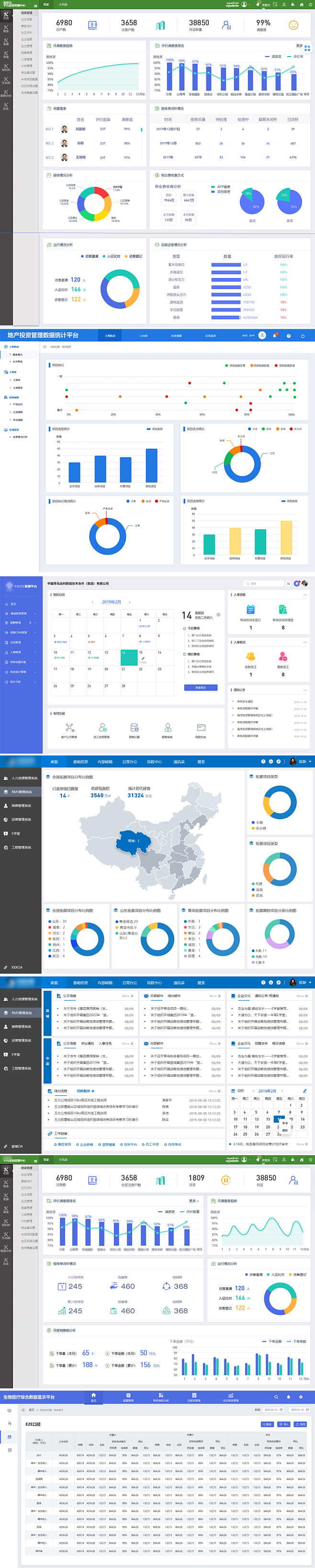Image resolution: width=315 pixels, height=1568 pixels.
Task: Click the 劳动合同未签订 document icon
Action: (x=250, y=609)
